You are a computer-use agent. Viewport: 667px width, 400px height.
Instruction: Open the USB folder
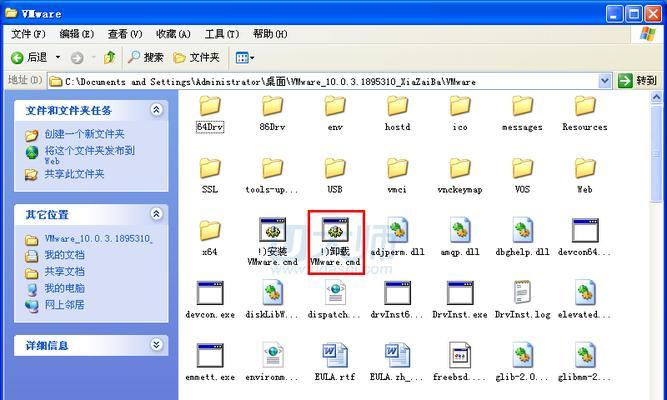[335, 176]
